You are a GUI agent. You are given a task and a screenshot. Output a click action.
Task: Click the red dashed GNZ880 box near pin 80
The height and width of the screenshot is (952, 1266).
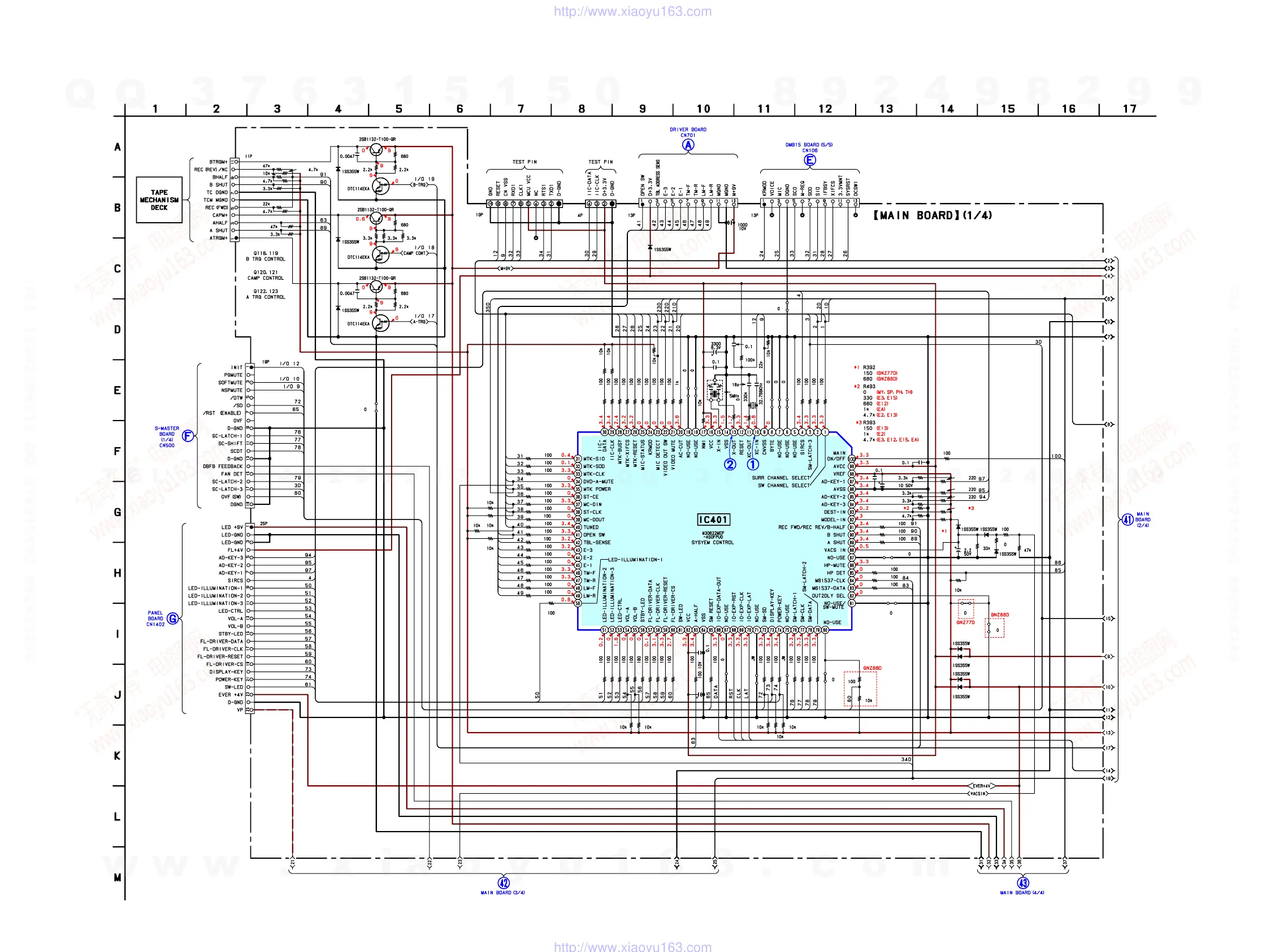pyautogui.click(x=860, y=689)
